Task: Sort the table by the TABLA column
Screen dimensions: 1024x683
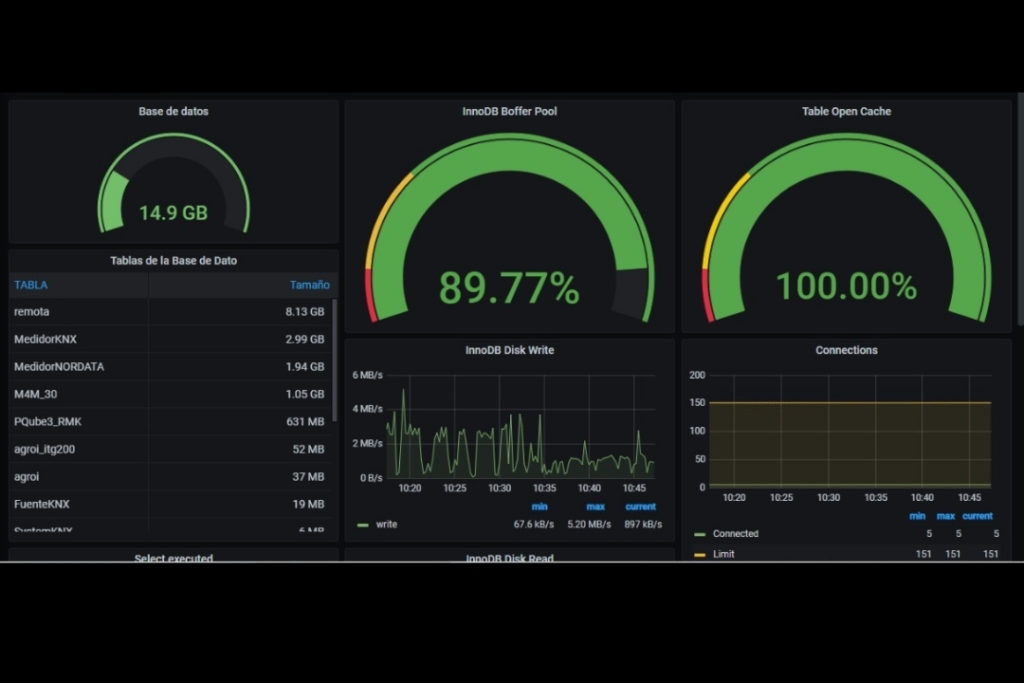Action: coord(31,285)
